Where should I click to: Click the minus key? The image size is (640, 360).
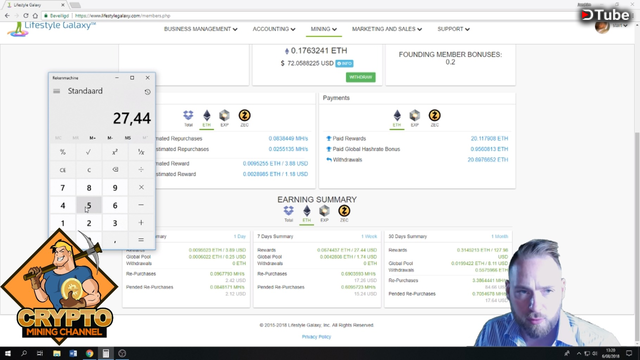pos(141,205)
